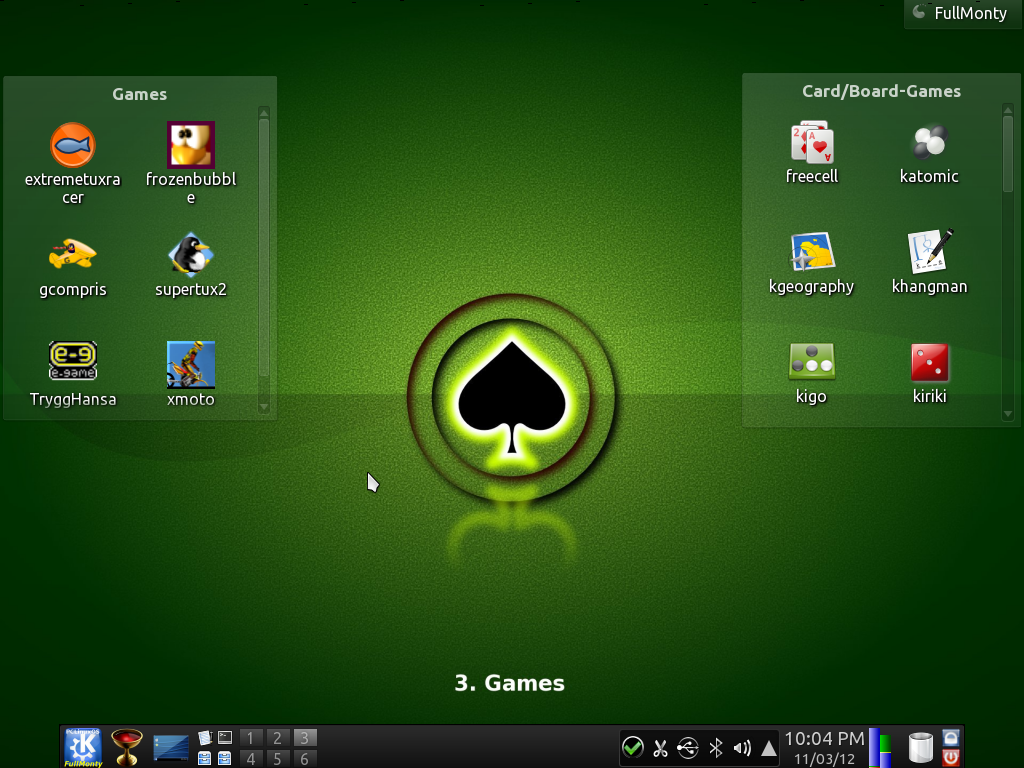Open the frozenbubble game icon
Screen dimensions: 1024x768
point(191,145)
